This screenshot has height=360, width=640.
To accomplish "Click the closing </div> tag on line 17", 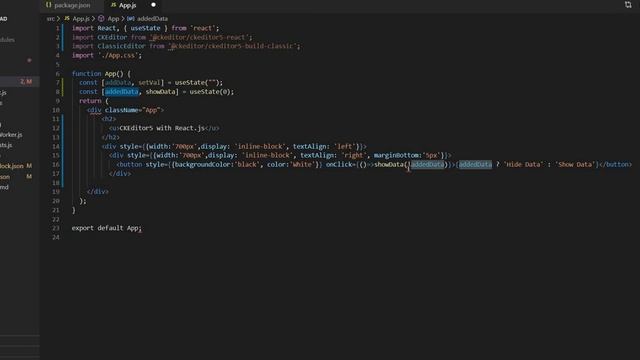I will 120,173.
